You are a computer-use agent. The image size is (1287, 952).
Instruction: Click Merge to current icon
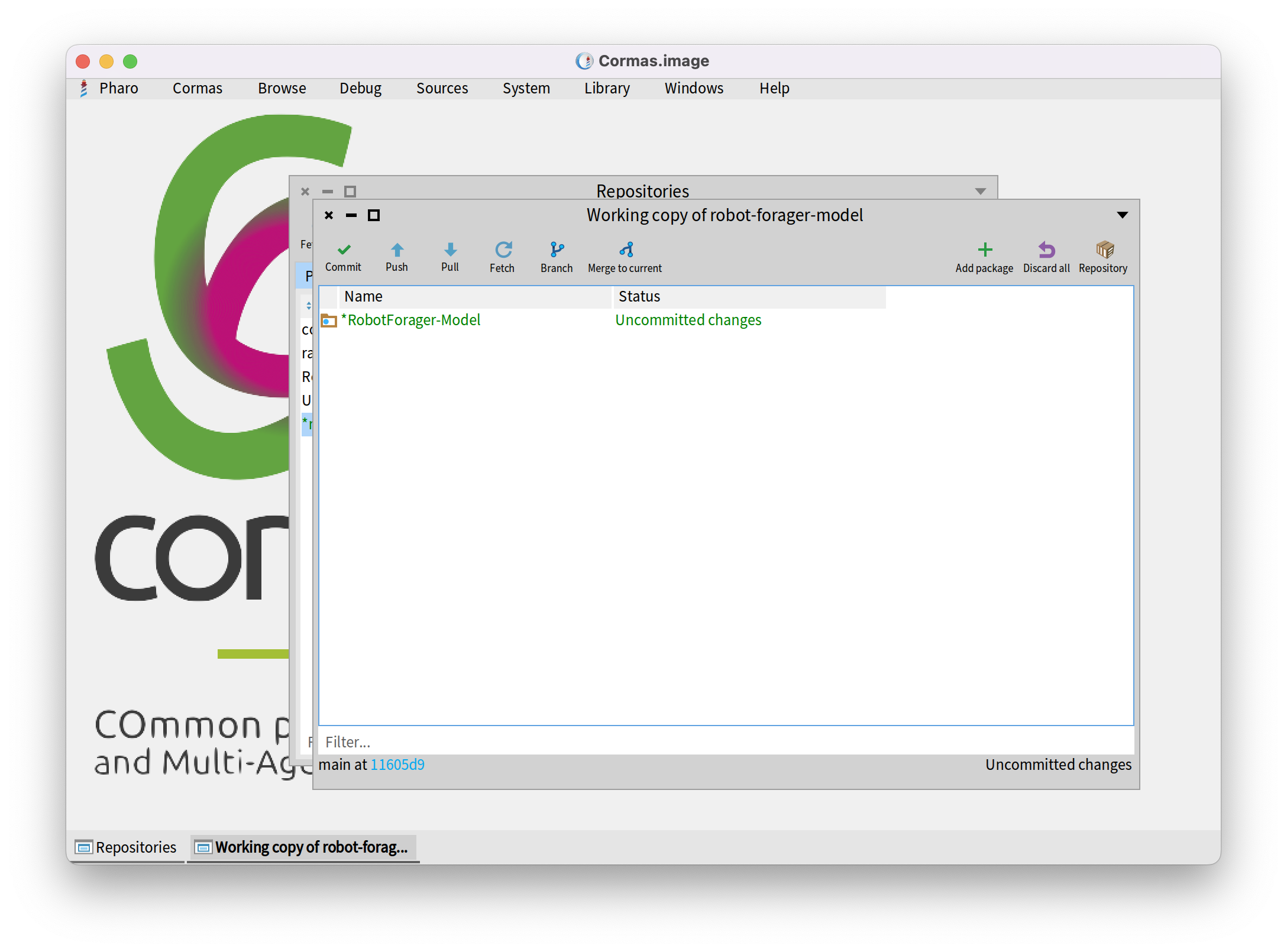pyautogui.click(x=626, y=250)
